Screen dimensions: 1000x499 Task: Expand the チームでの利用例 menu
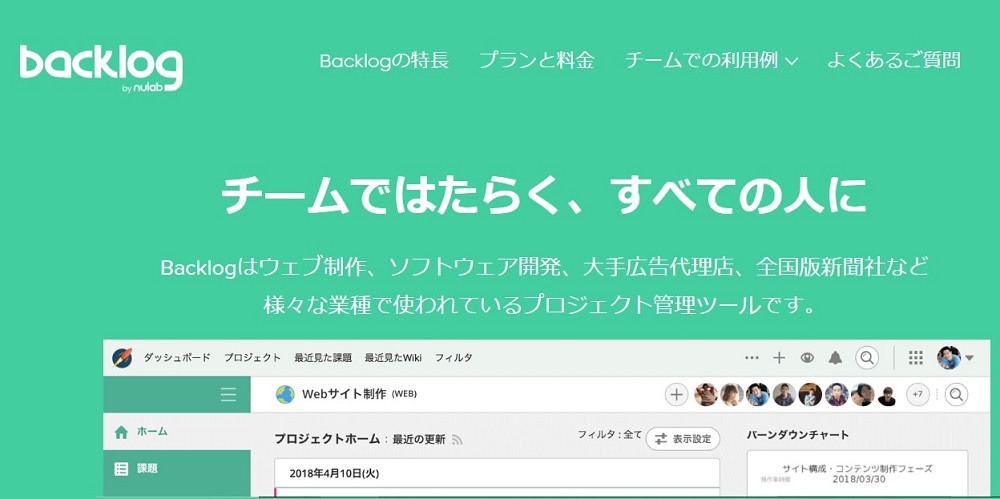711,61
